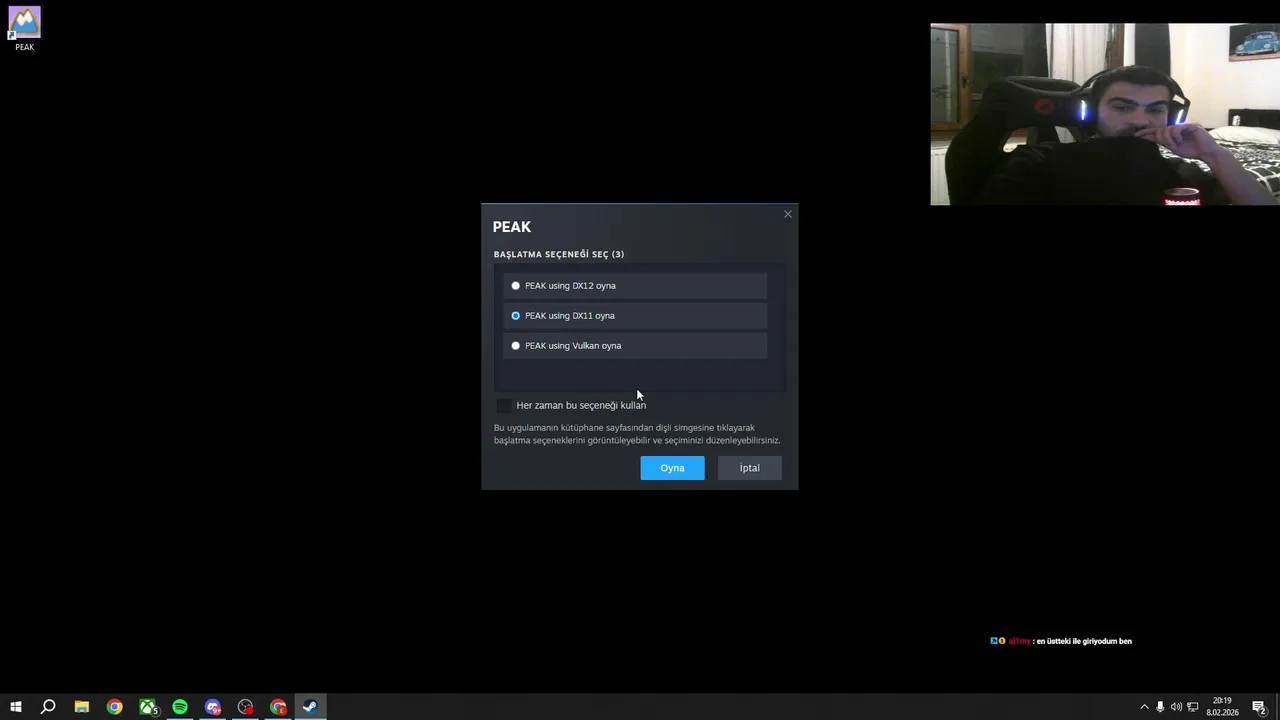Enable Her zaman bu seçeneği kullan checkbox
The height and width of the screenshot is (720, 1280).
[x=503, y=405]
